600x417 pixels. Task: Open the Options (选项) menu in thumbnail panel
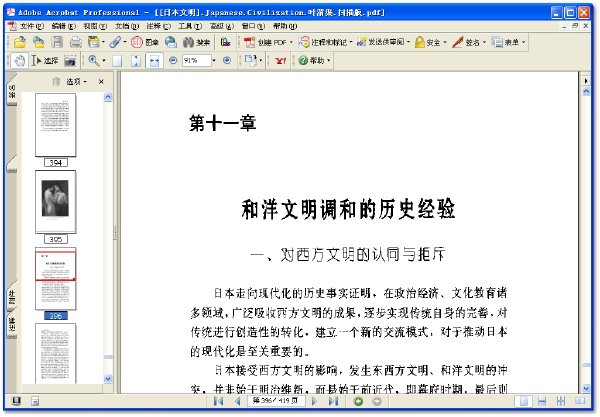click(77, 81)
